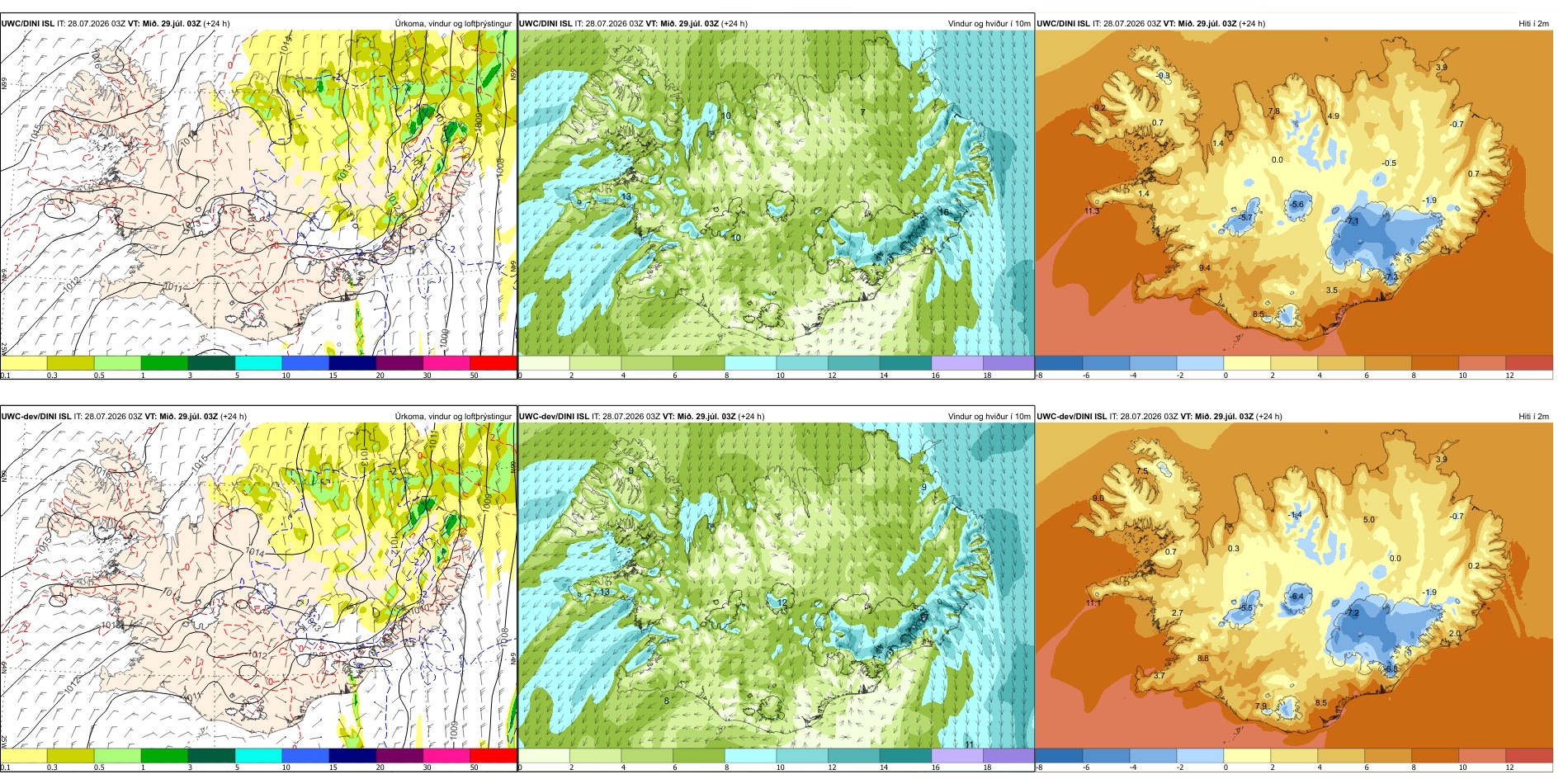The image size is (1568, 784).
Task: Pick the 9.2 value in the Westfjords
Action: tap(1100, 108)
